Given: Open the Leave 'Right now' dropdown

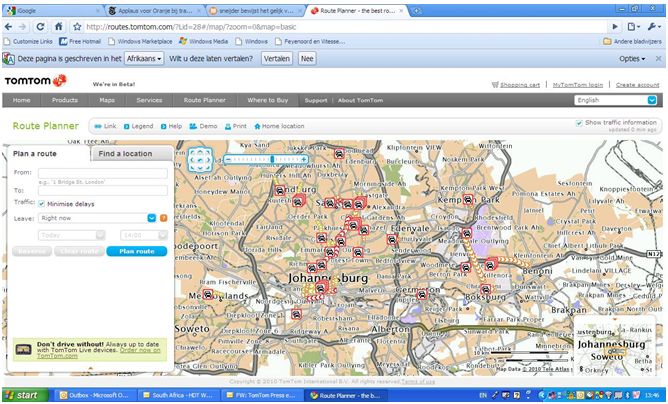Looking at the screenshot, I should 98,218.
